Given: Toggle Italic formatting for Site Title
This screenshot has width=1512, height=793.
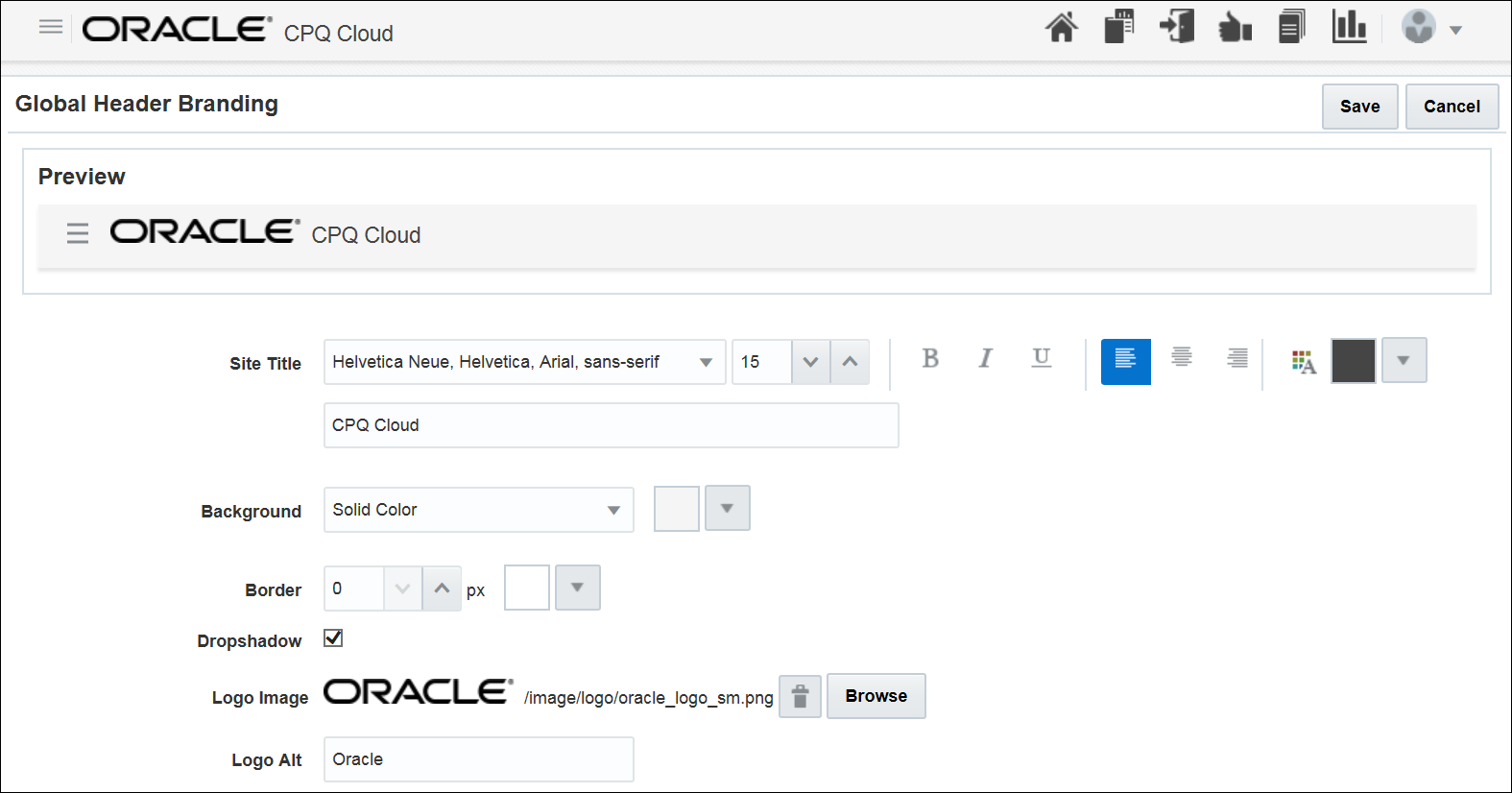Looking at the screenshot, I should click(x=985, y=359).
